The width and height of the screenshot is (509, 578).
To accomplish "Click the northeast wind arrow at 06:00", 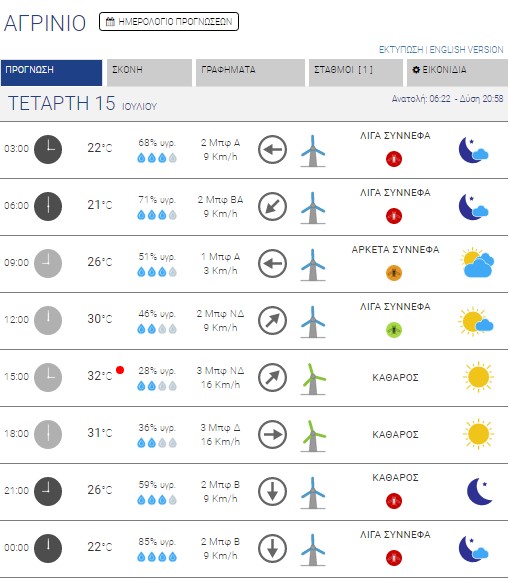I will [x=272, y=206].
